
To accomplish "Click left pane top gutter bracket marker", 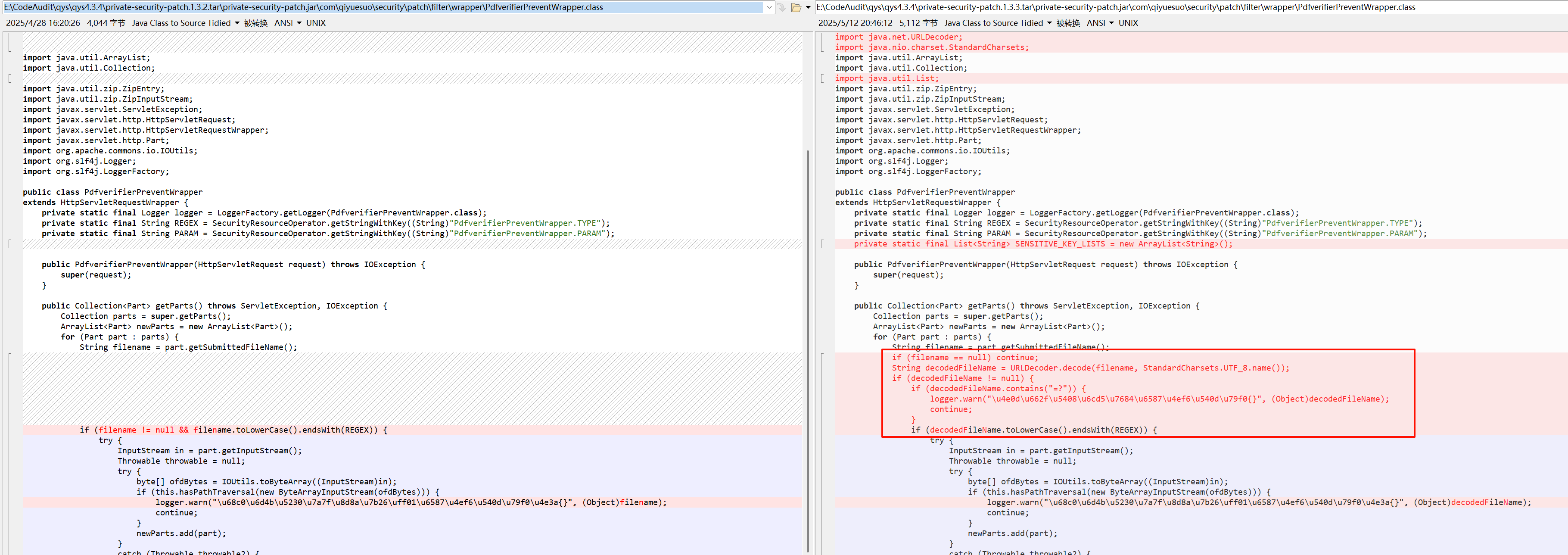I will pos(9,43).
